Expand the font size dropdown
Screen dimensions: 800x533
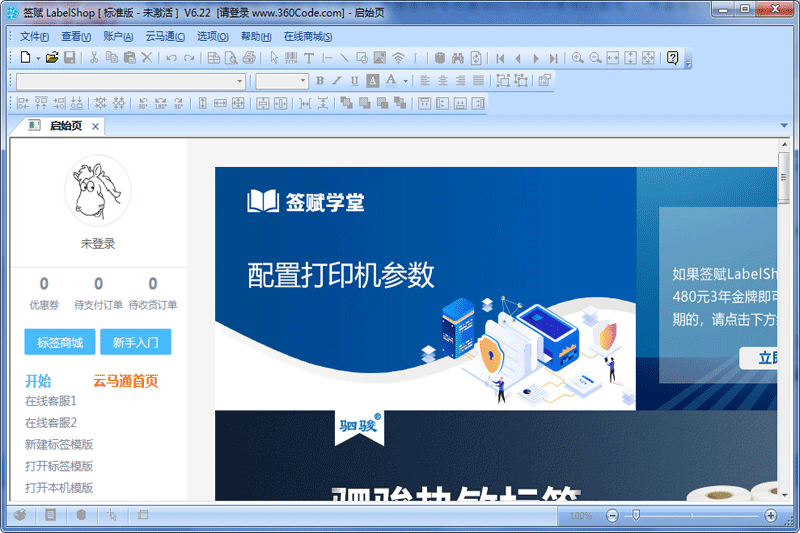[303, 81]
